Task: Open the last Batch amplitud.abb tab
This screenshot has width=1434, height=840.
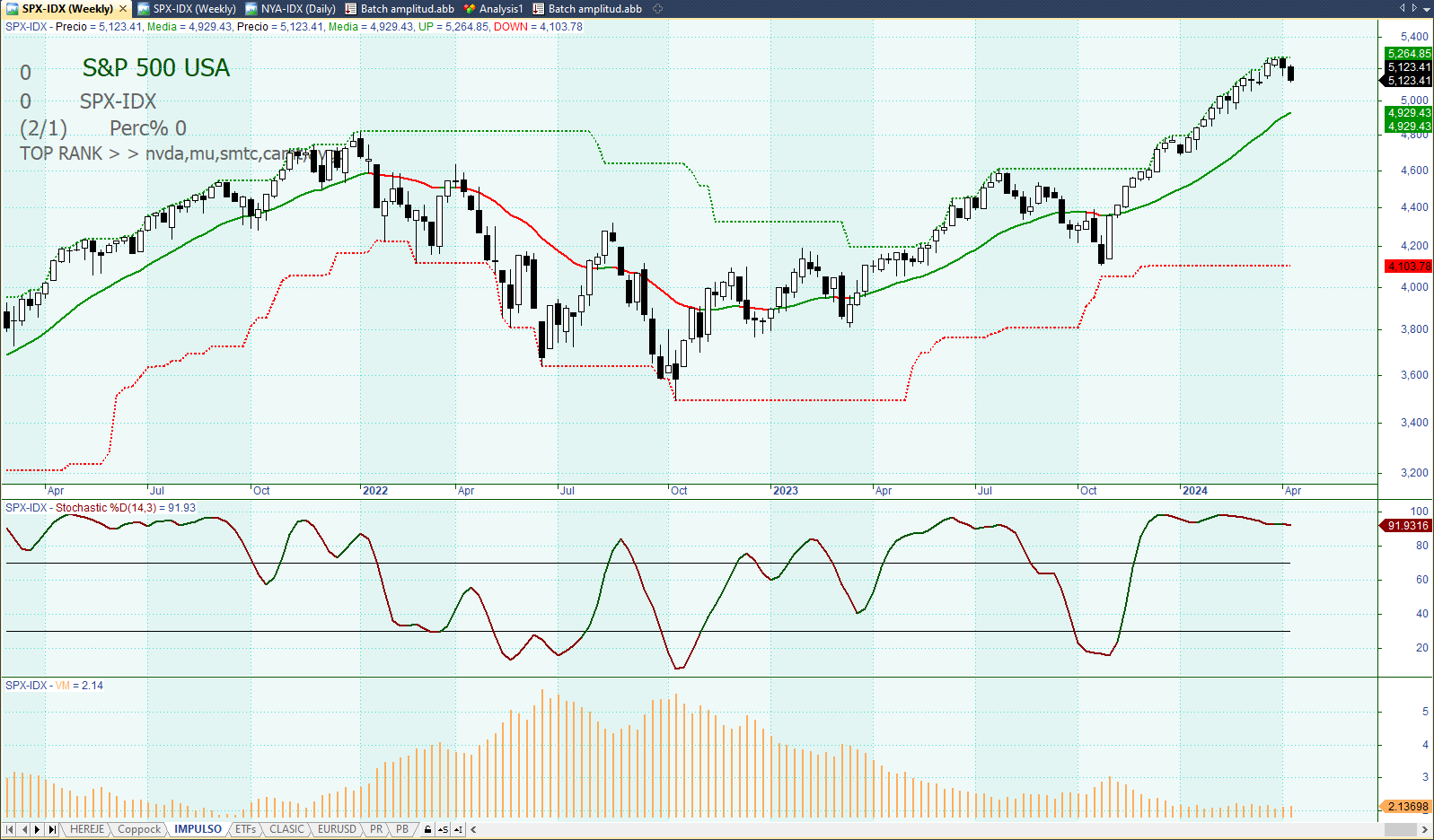Action: tap(587, 9)
